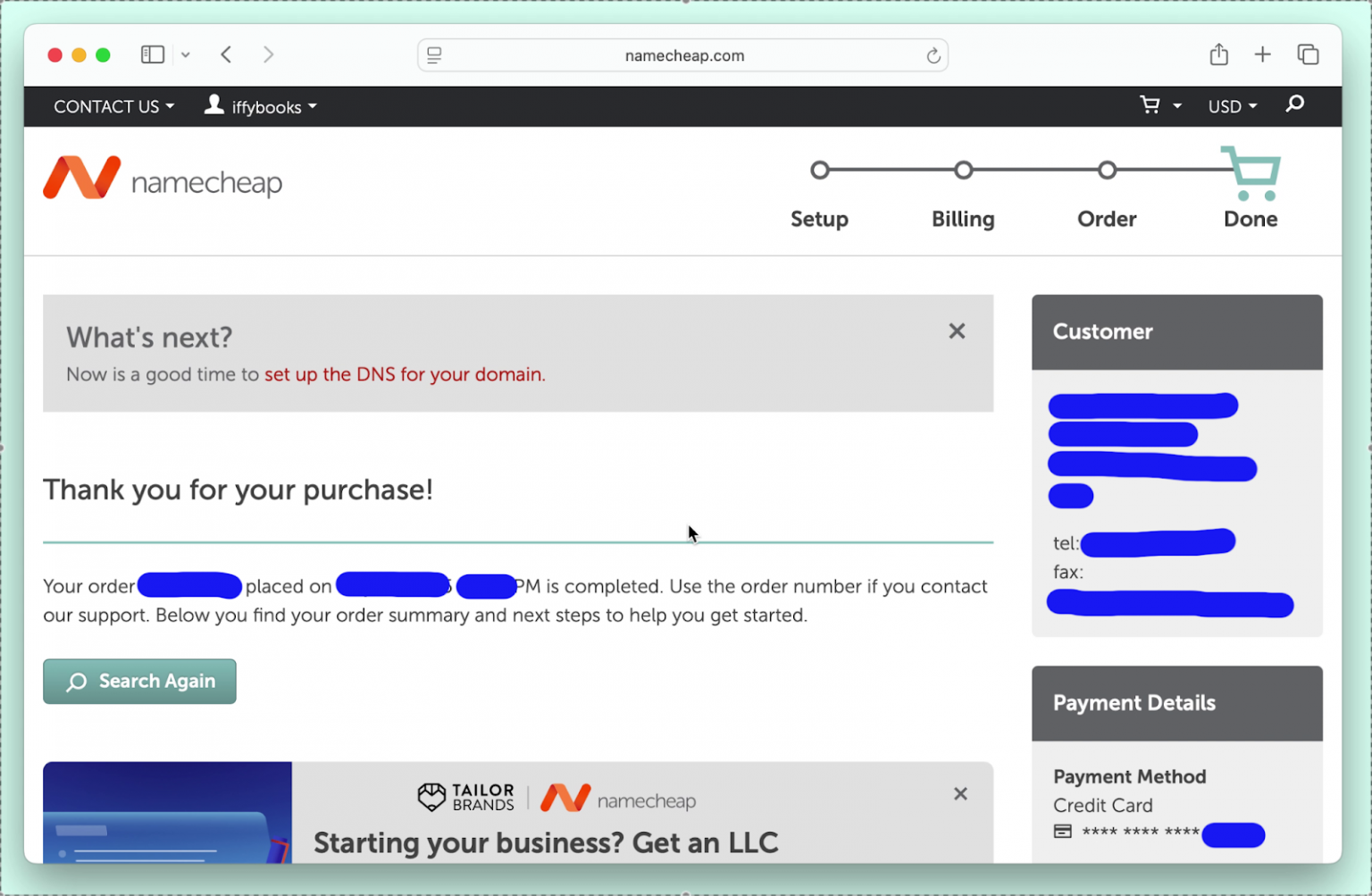
Task: Open the search magnifier in the top bar
Action: coord(1294,105)
